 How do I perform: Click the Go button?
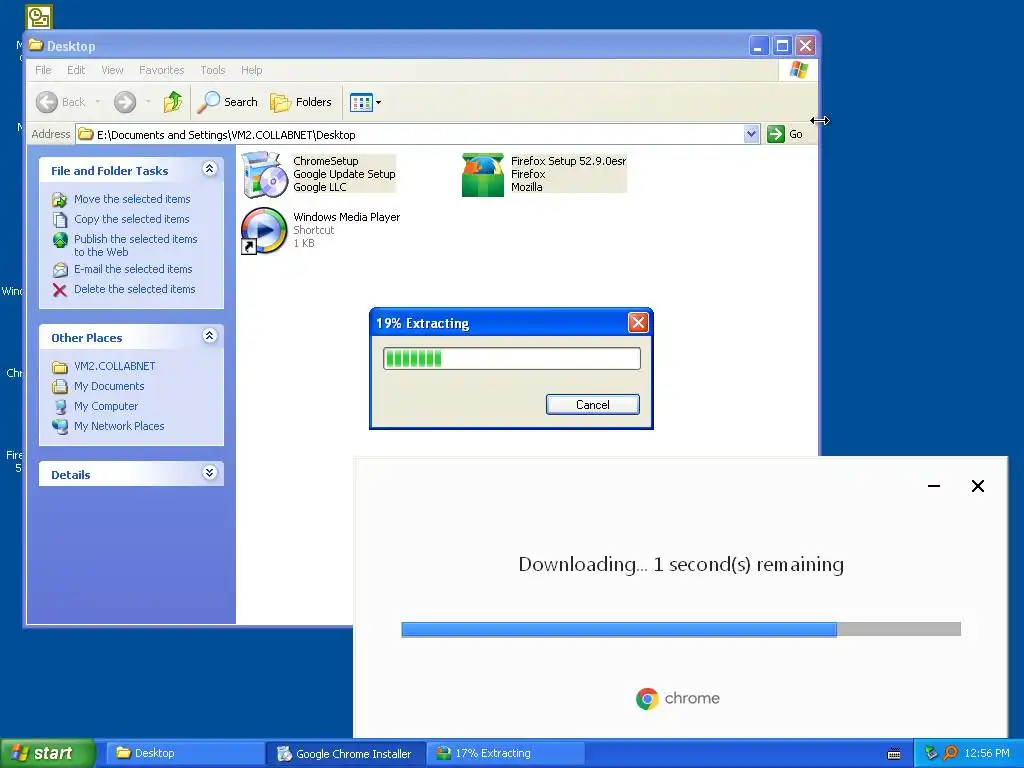pos(785,135)
